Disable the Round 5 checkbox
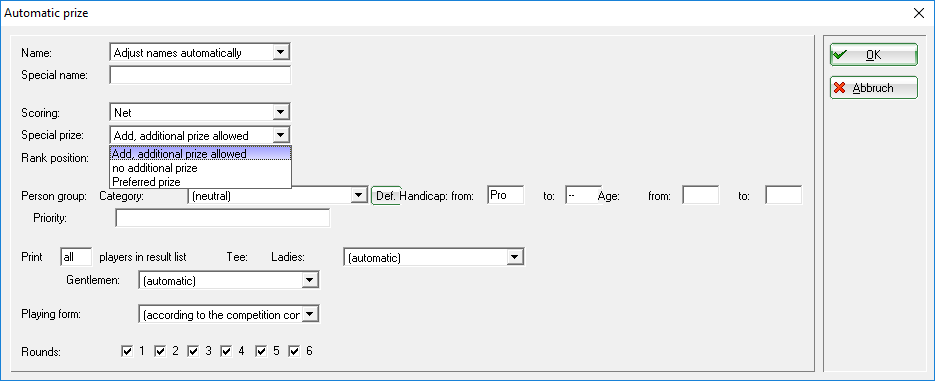 [x=261, y=351]
